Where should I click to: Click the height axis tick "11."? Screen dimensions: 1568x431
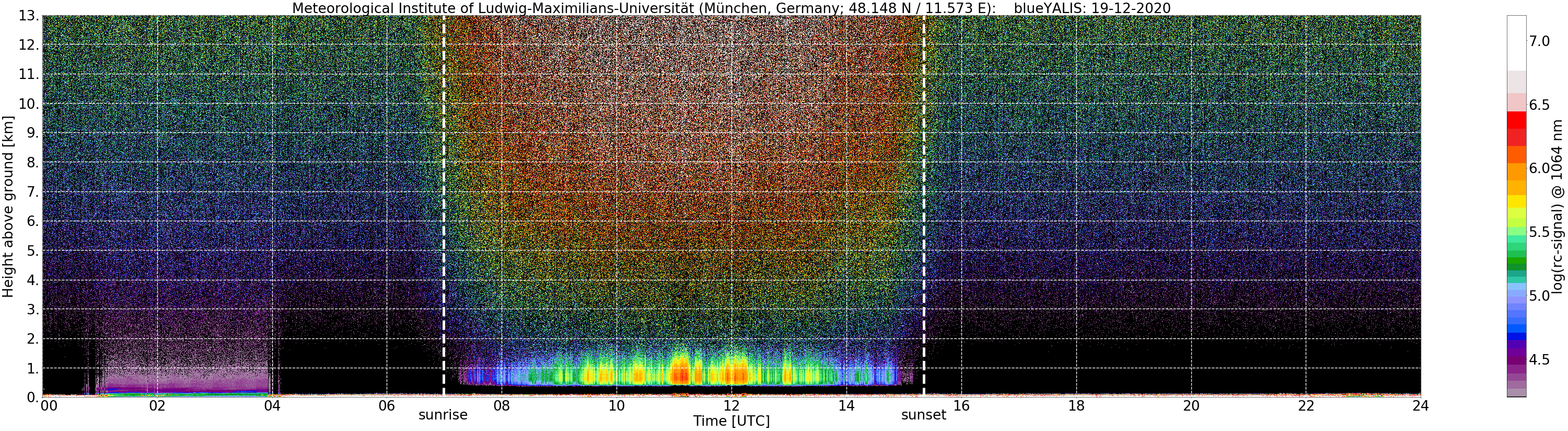pos(28,75)
